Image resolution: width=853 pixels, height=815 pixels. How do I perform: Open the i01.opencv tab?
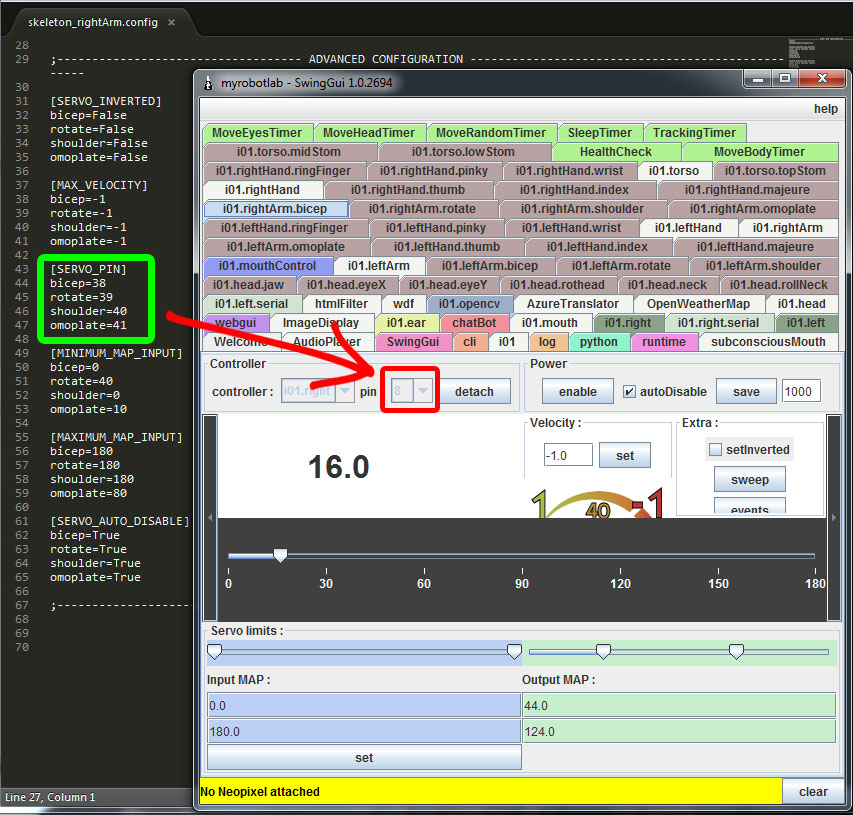tap(469, 304)
